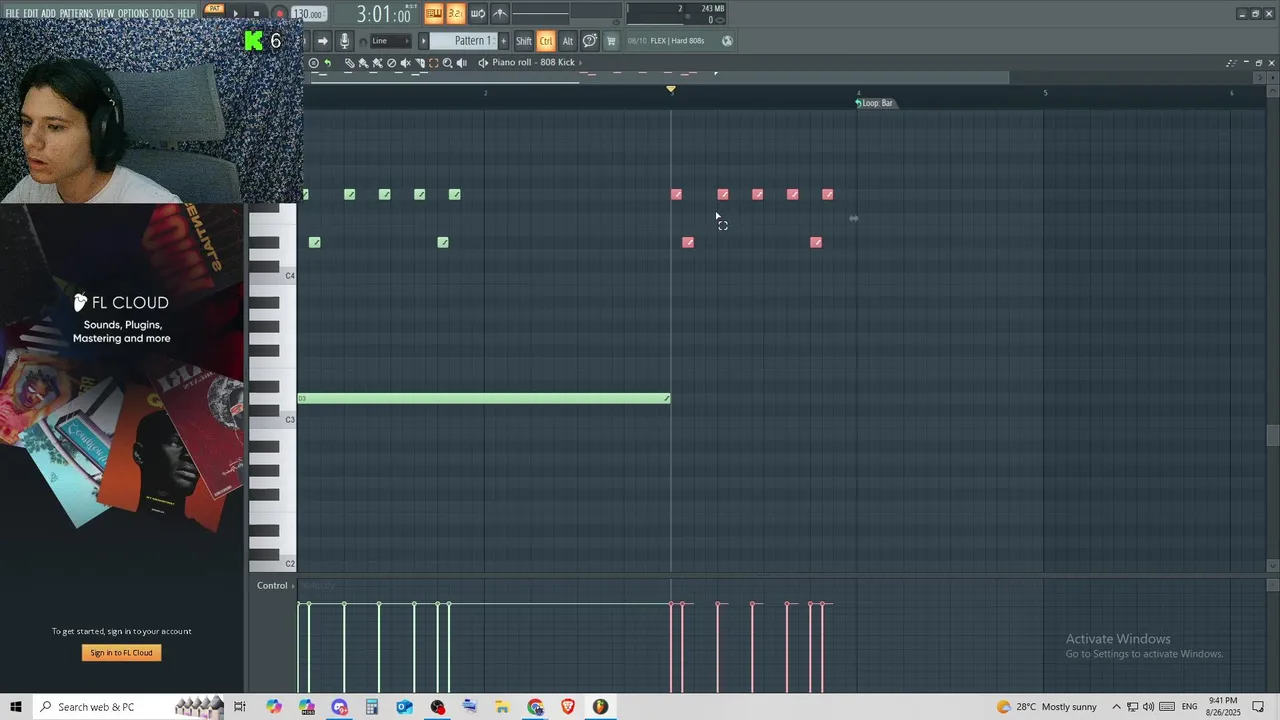Select the Paint in drum mode tool

coord(377,63)
